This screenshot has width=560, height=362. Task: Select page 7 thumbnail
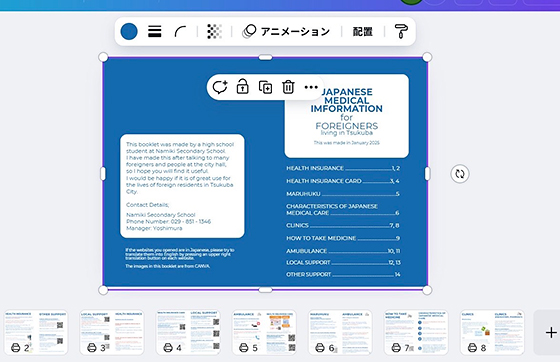(x=416, y=332)
